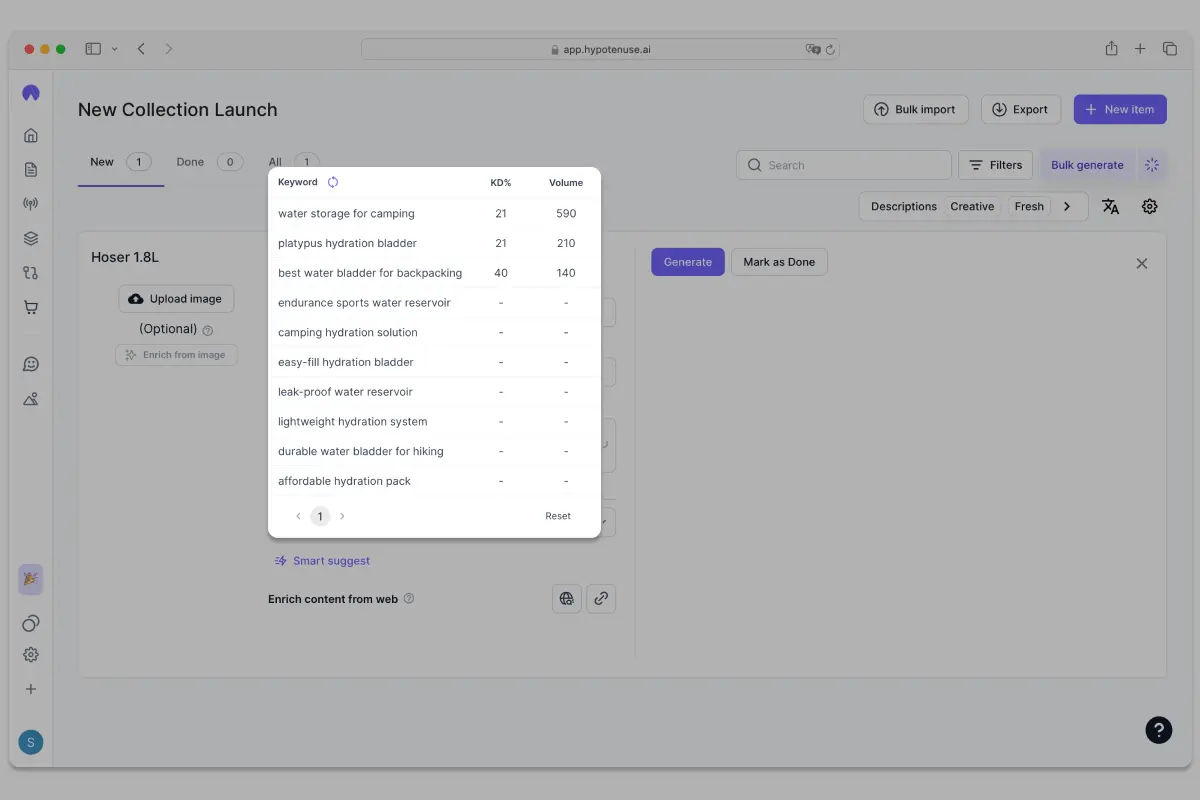
Task: Select keywords page 1
Action: point(320,516)
